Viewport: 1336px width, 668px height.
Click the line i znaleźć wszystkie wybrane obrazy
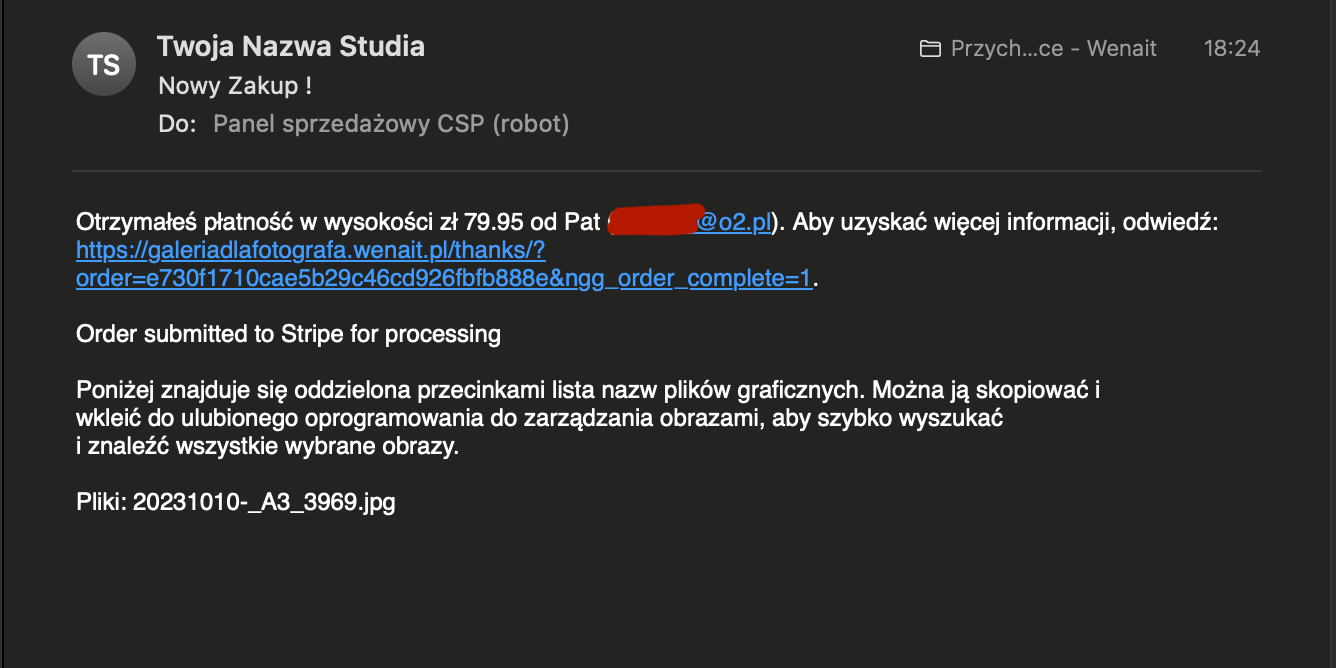point(267,446)
